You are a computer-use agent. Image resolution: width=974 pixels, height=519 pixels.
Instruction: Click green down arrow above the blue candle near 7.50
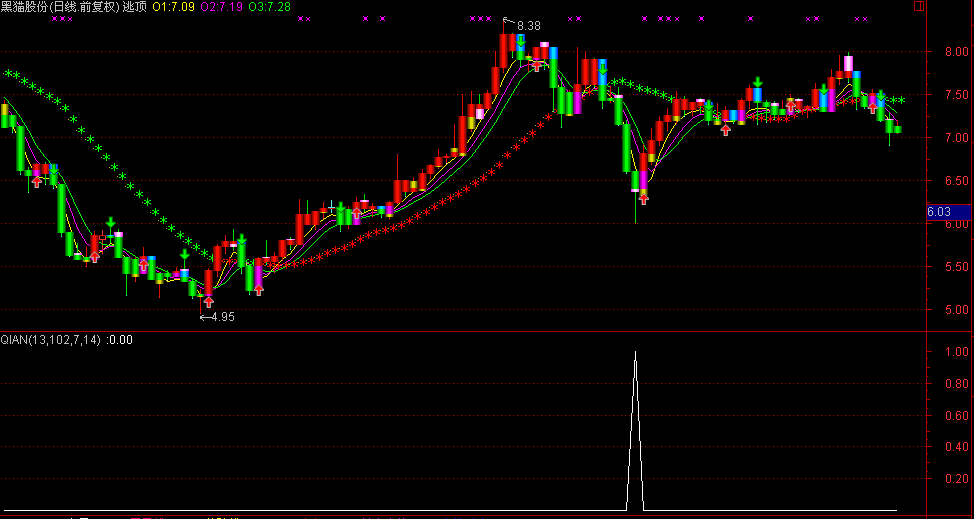tap(758, 82)
